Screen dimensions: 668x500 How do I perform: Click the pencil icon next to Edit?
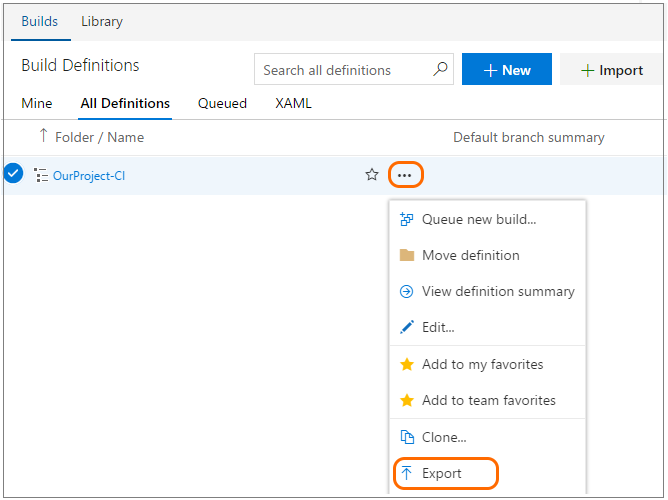coord(406,327)
